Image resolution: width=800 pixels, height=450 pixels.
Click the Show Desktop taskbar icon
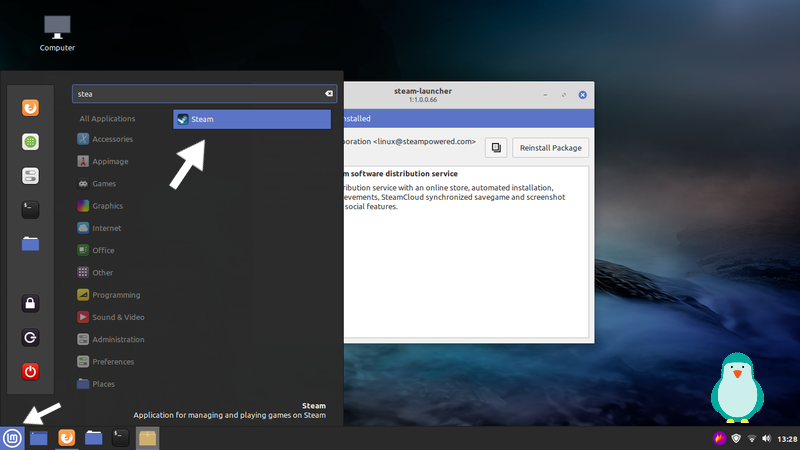(x=38, y=438)
